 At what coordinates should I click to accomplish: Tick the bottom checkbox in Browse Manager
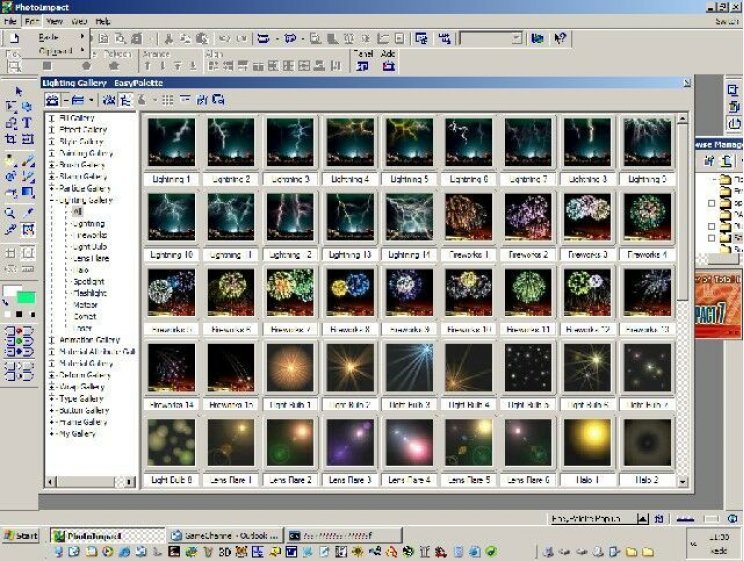pos(711,238)
